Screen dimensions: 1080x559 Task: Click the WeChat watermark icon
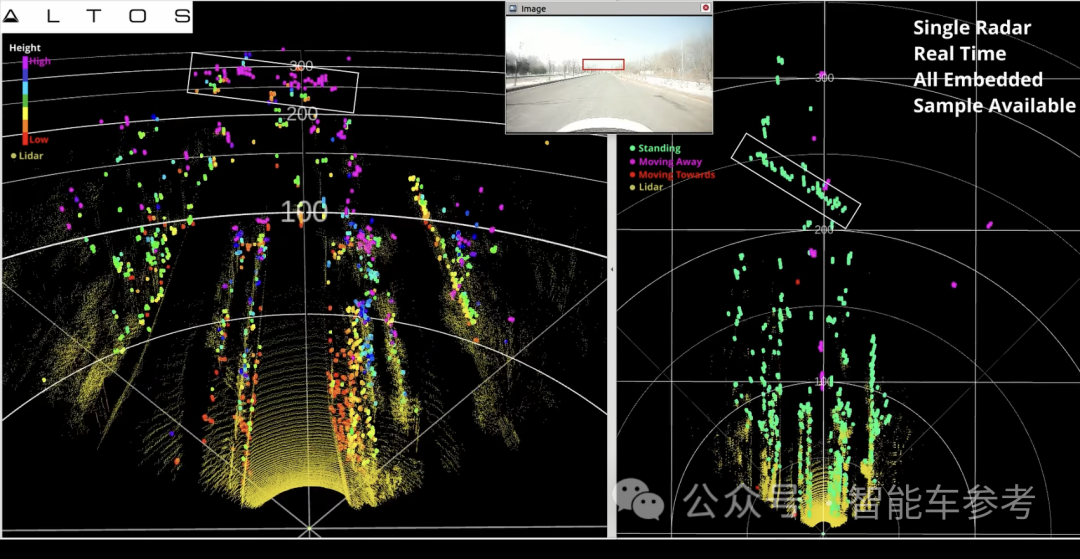point(638,497)
